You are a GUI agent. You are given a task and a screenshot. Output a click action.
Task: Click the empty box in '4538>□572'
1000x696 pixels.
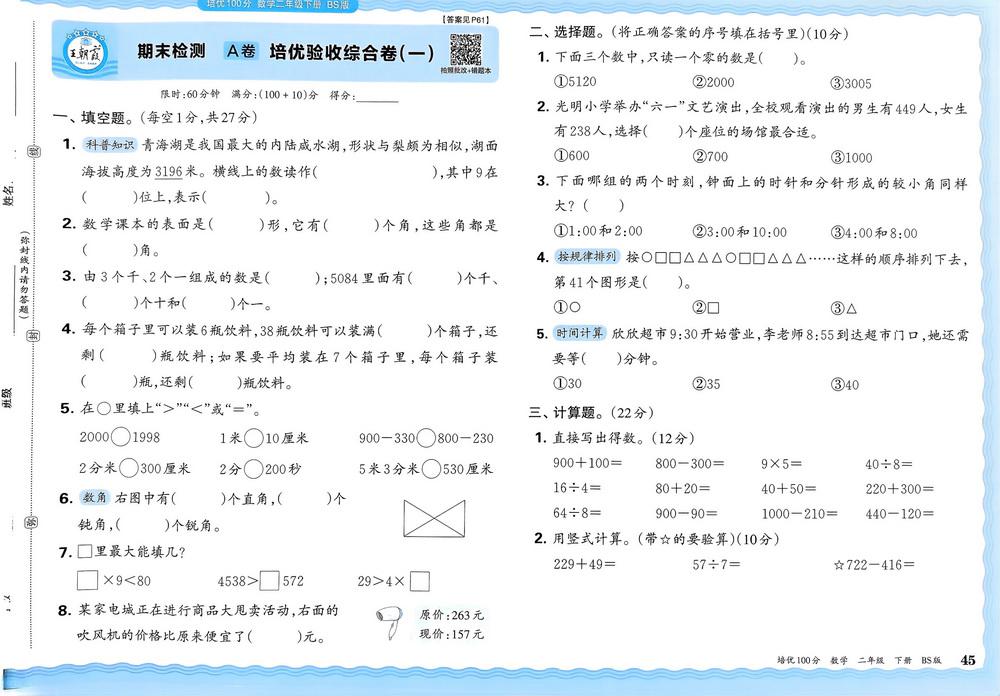[269, 581]
